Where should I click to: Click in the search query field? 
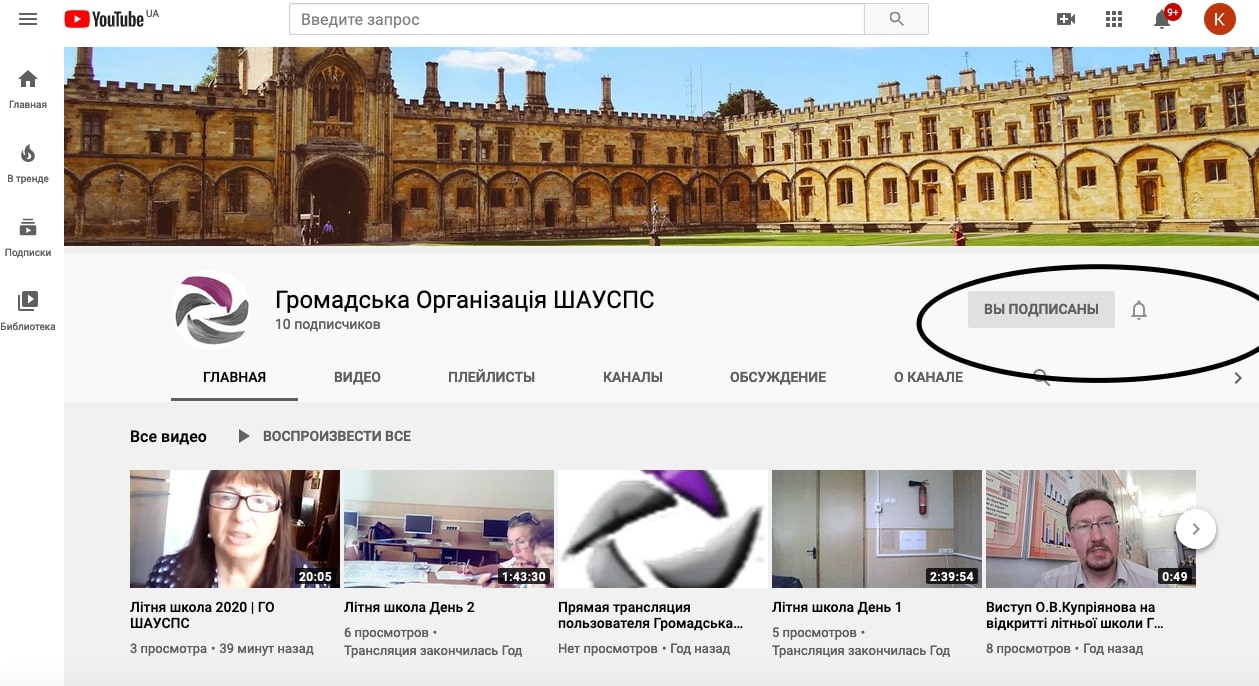pos(576,19)
